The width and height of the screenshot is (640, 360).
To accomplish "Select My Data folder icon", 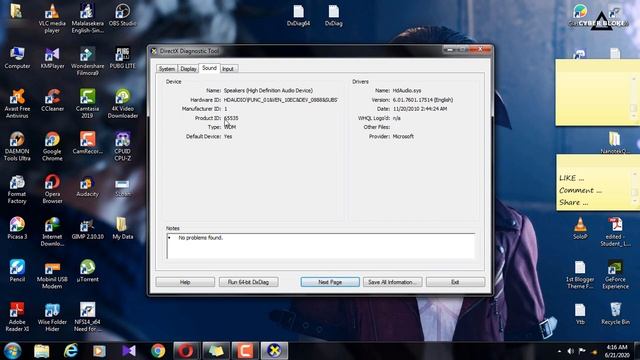I will [122, 229].
